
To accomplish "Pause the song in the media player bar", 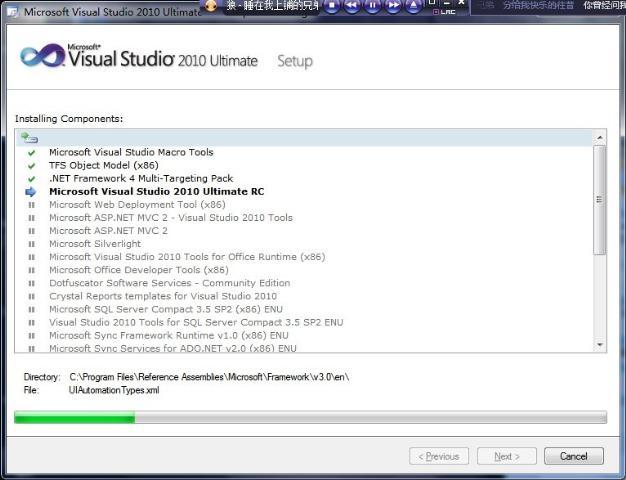I will (x=372, y=5).
